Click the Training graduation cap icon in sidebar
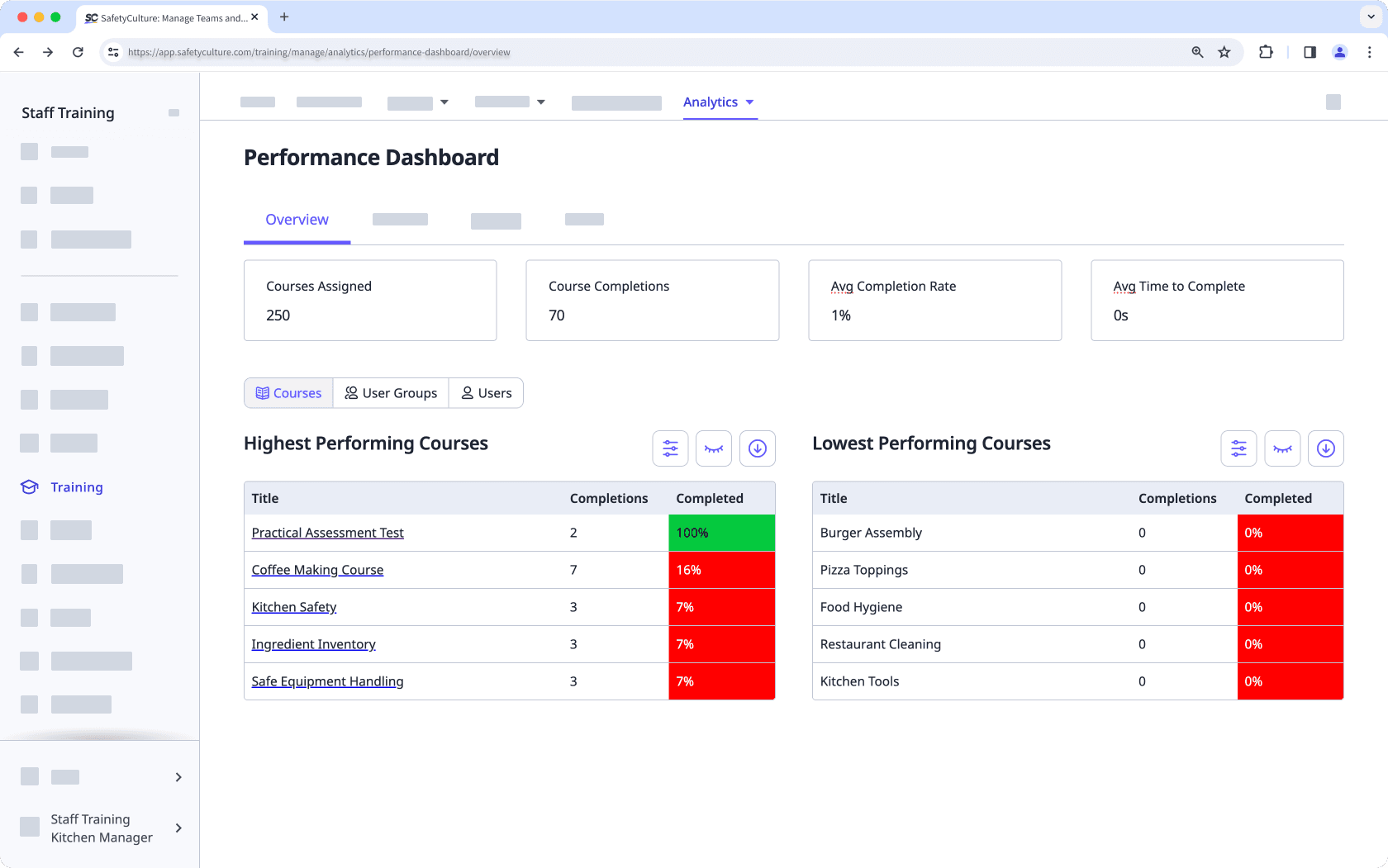This screenshot has width=1388, height=868. coord(30,487)
